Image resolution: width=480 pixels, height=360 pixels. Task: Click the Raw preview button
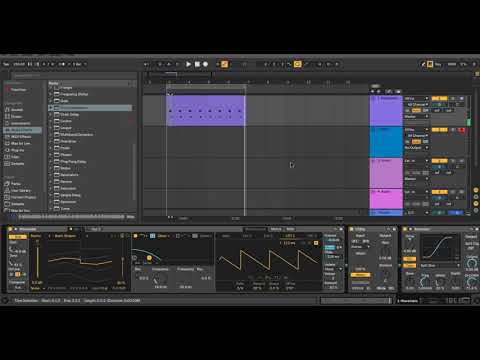(130, 217)
